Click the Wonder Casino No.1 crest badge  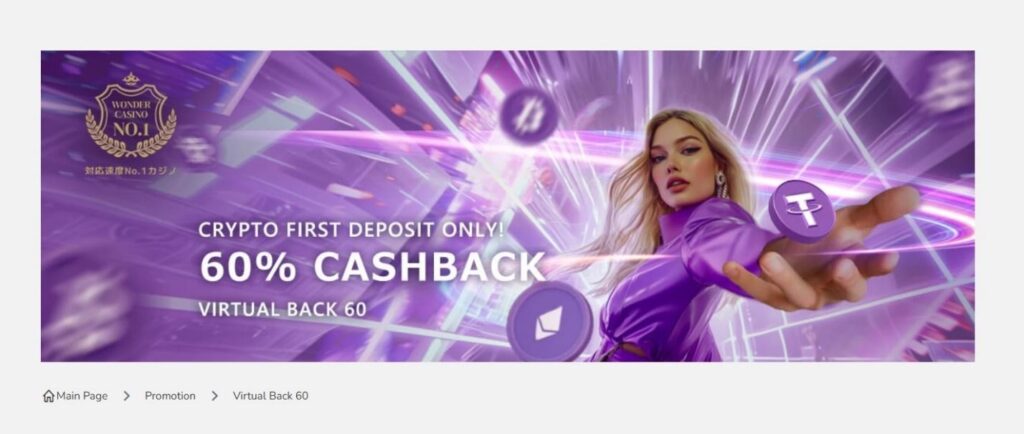click(x=131, y=116)
